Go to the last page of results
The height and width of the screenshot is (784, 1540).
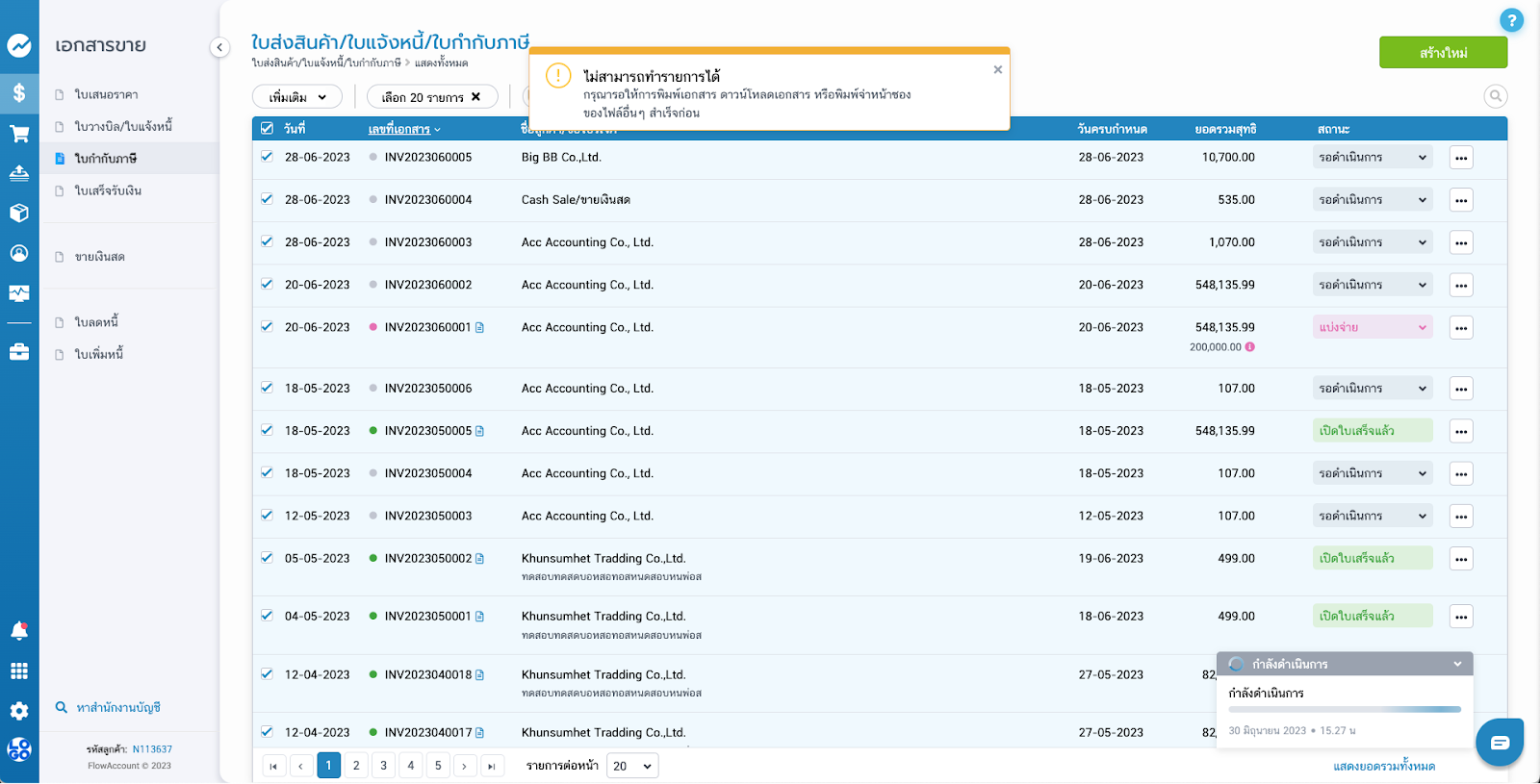(492, 766)
